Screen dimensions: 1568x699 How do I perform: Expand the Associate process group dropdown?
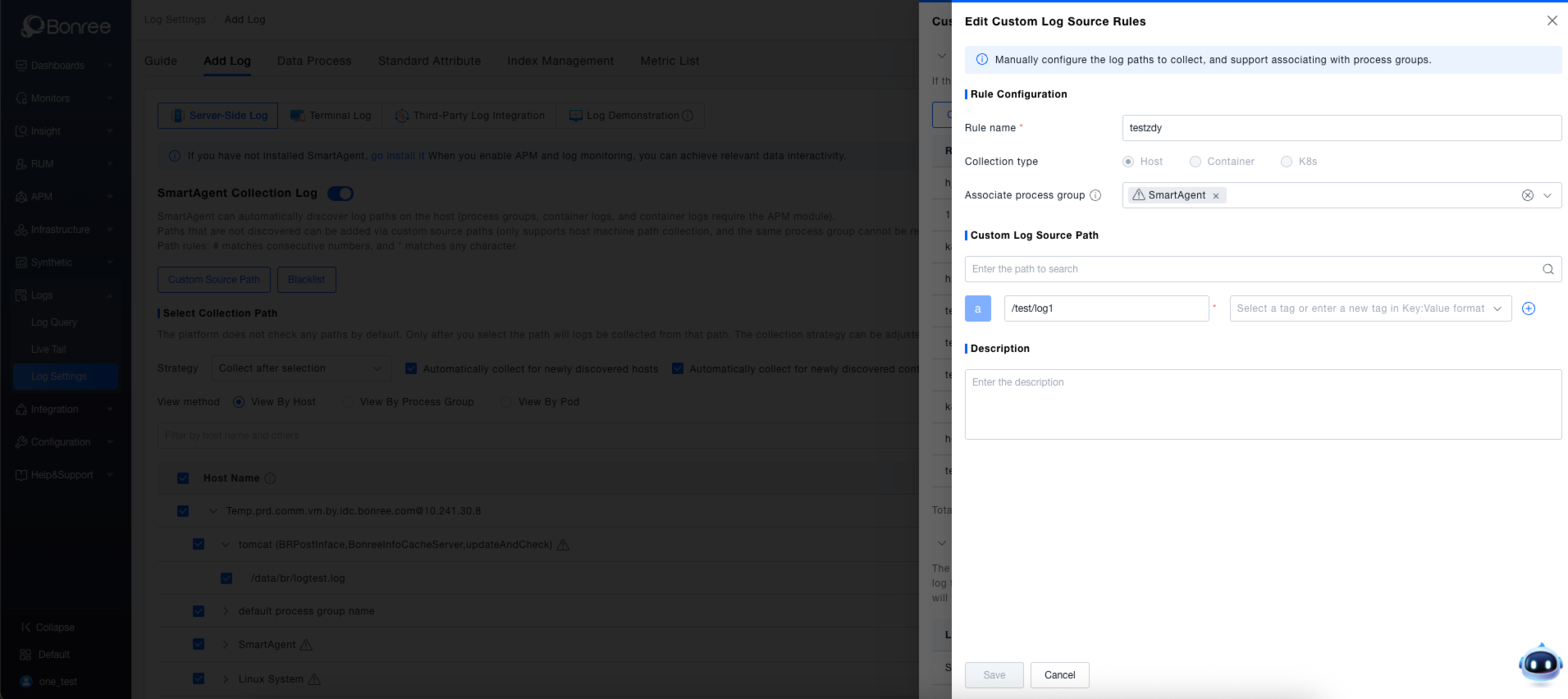1547,195
